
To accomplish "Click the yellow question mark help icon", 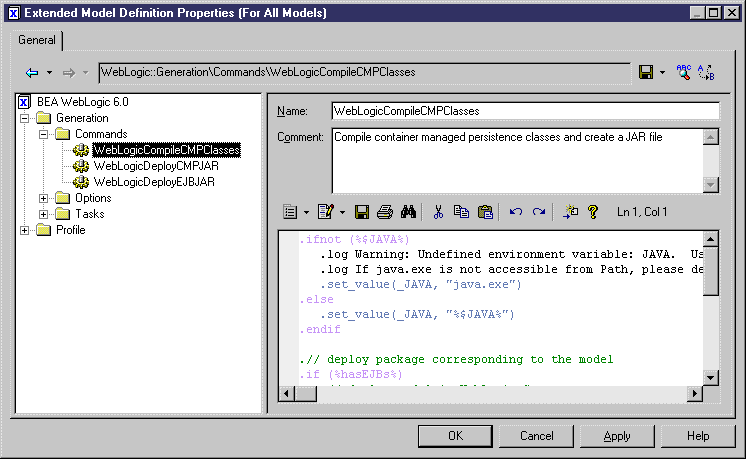I will 593,212.
